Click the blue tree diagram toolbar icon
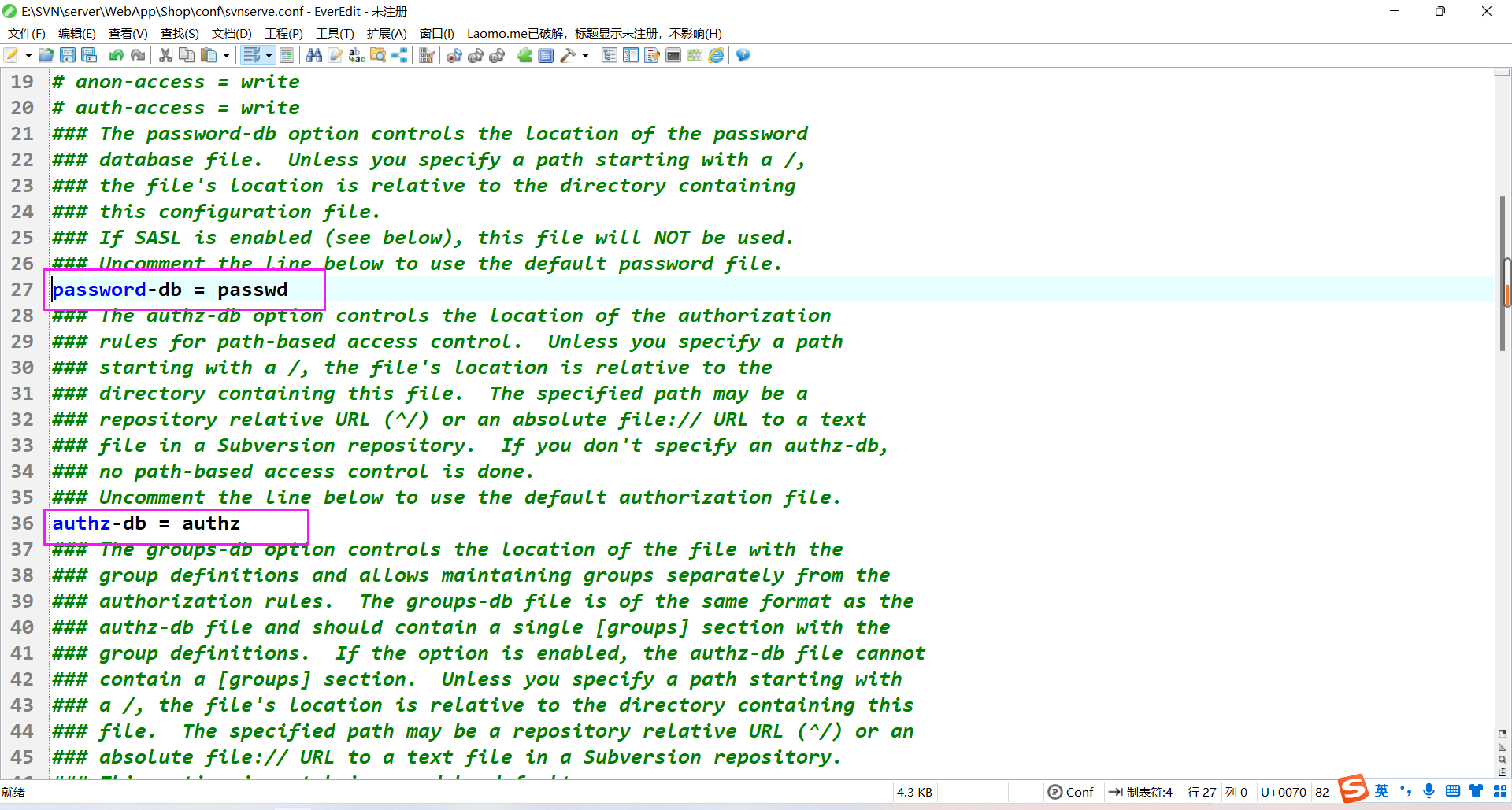This screenshot has width=1512, height=810. [399, 55]
